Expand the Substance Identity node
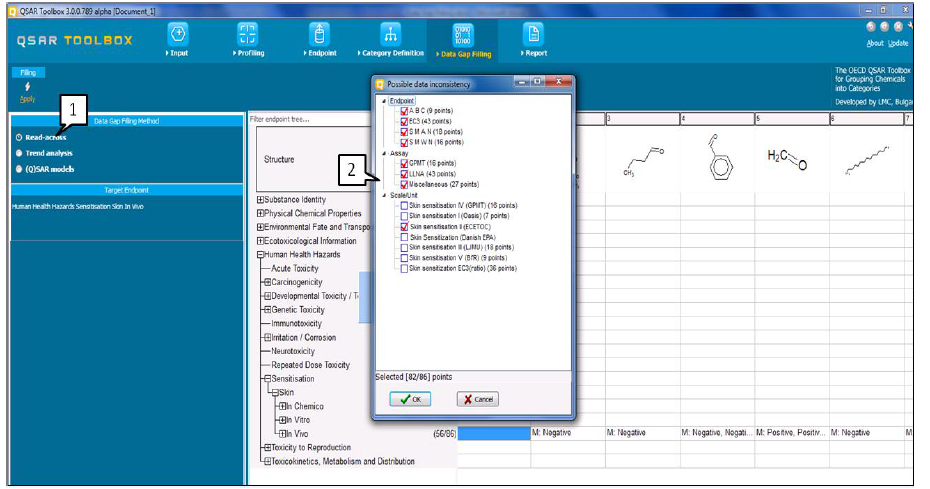The height and width of the screenshot is (489, 930). coord(260,200)
